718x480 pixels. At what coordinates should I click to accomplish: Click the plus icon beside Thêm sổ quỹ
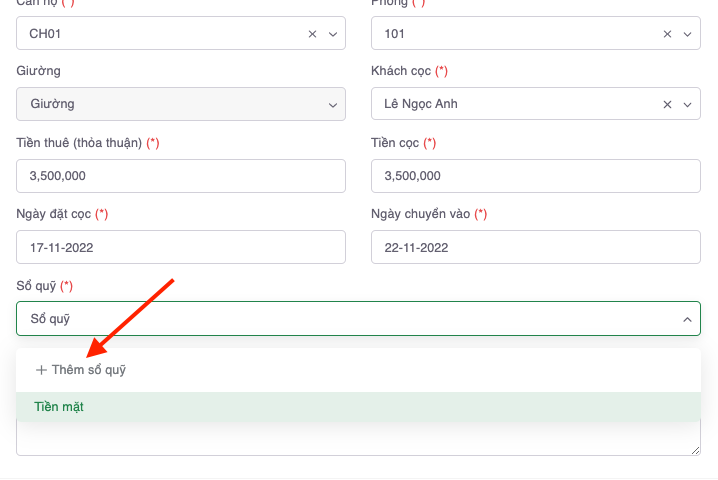[x=41, y=370]
